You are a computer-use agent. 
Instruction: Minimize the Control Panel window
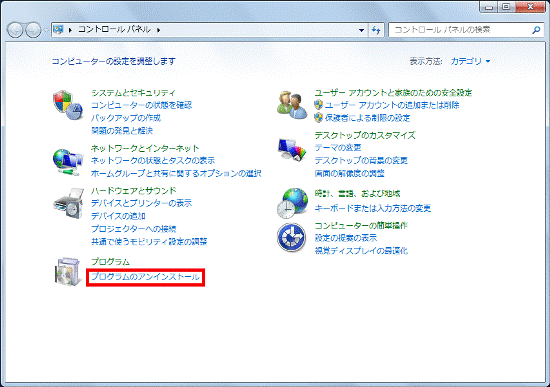tap(489, 7)
